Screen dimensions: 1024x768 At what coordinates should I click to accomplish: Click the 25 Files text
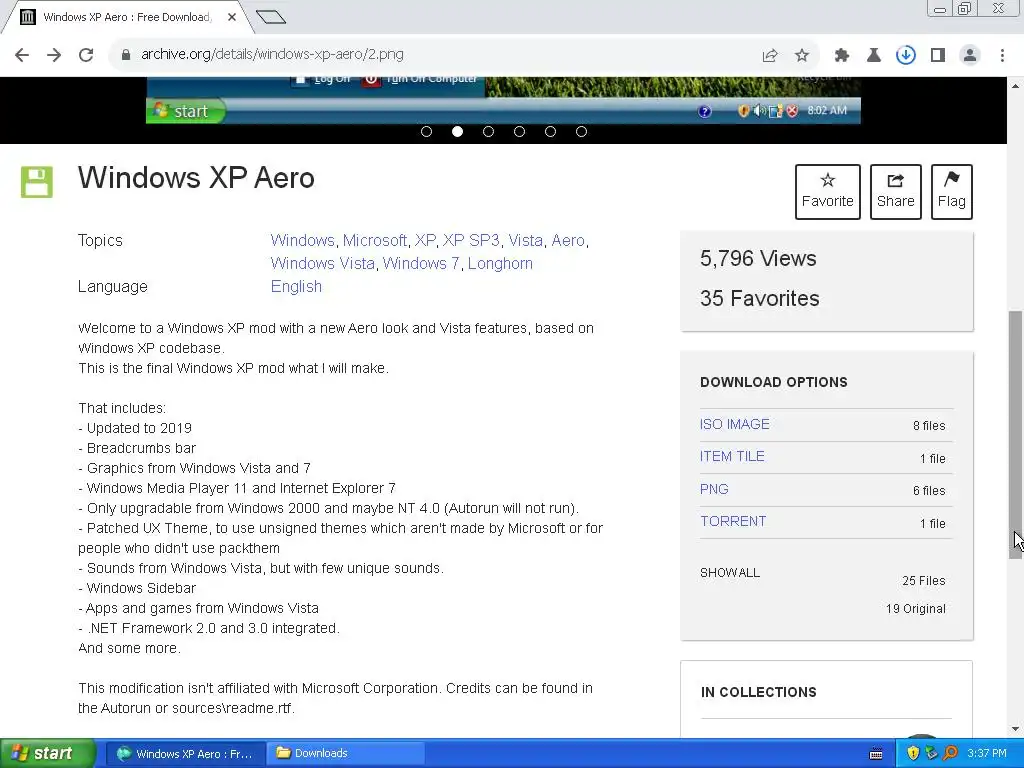923,581
